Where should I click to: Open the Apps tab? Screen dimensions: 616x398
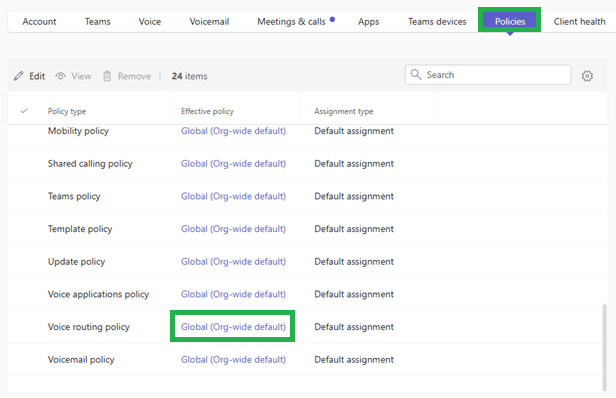[x=368, y=22]
